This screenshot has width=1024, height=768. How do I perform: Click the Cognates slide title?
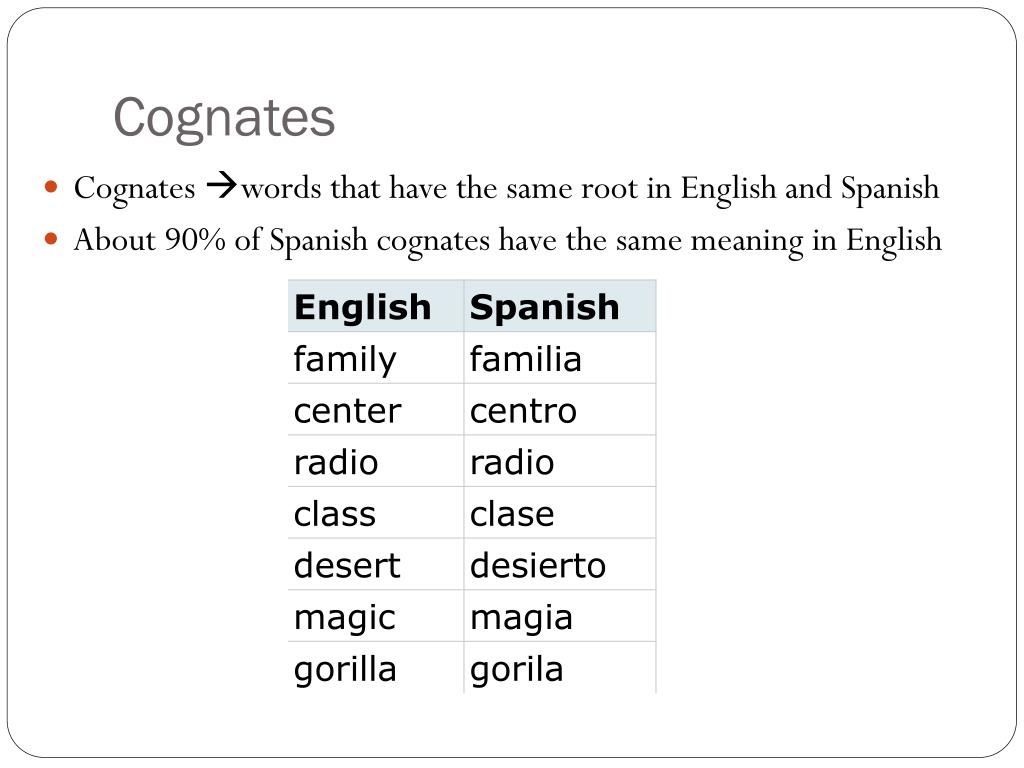click(224, 118)
